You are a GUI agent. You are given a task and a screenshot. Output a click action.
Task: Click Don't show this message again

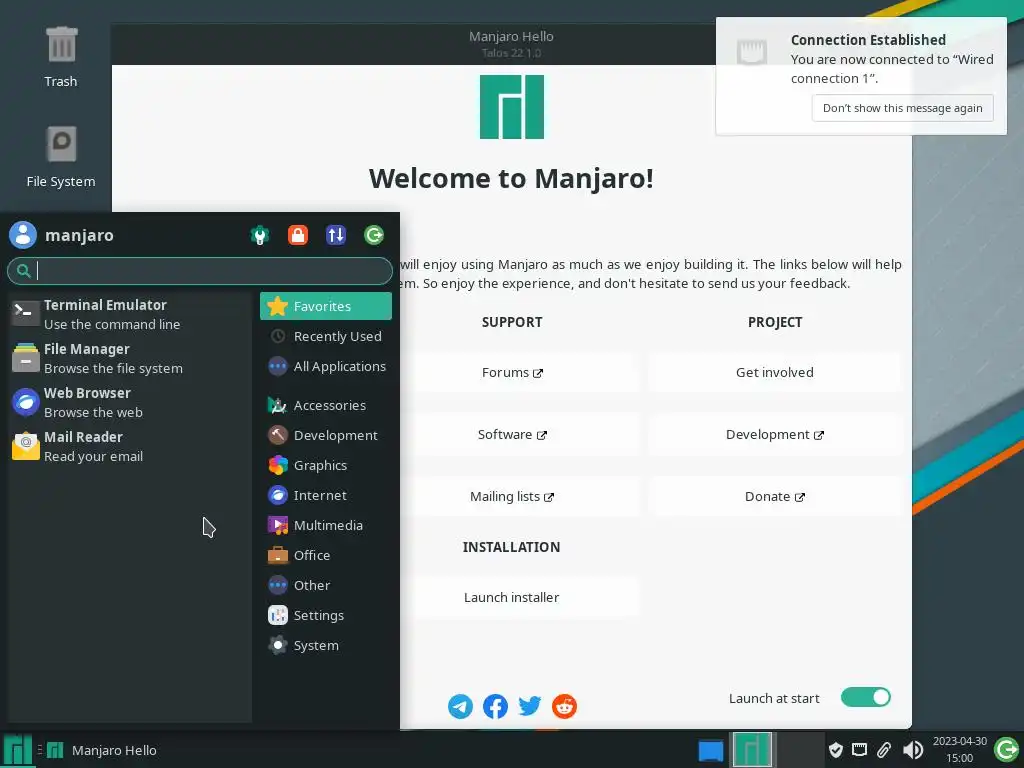pyautogui.click(x=903, y=108)
